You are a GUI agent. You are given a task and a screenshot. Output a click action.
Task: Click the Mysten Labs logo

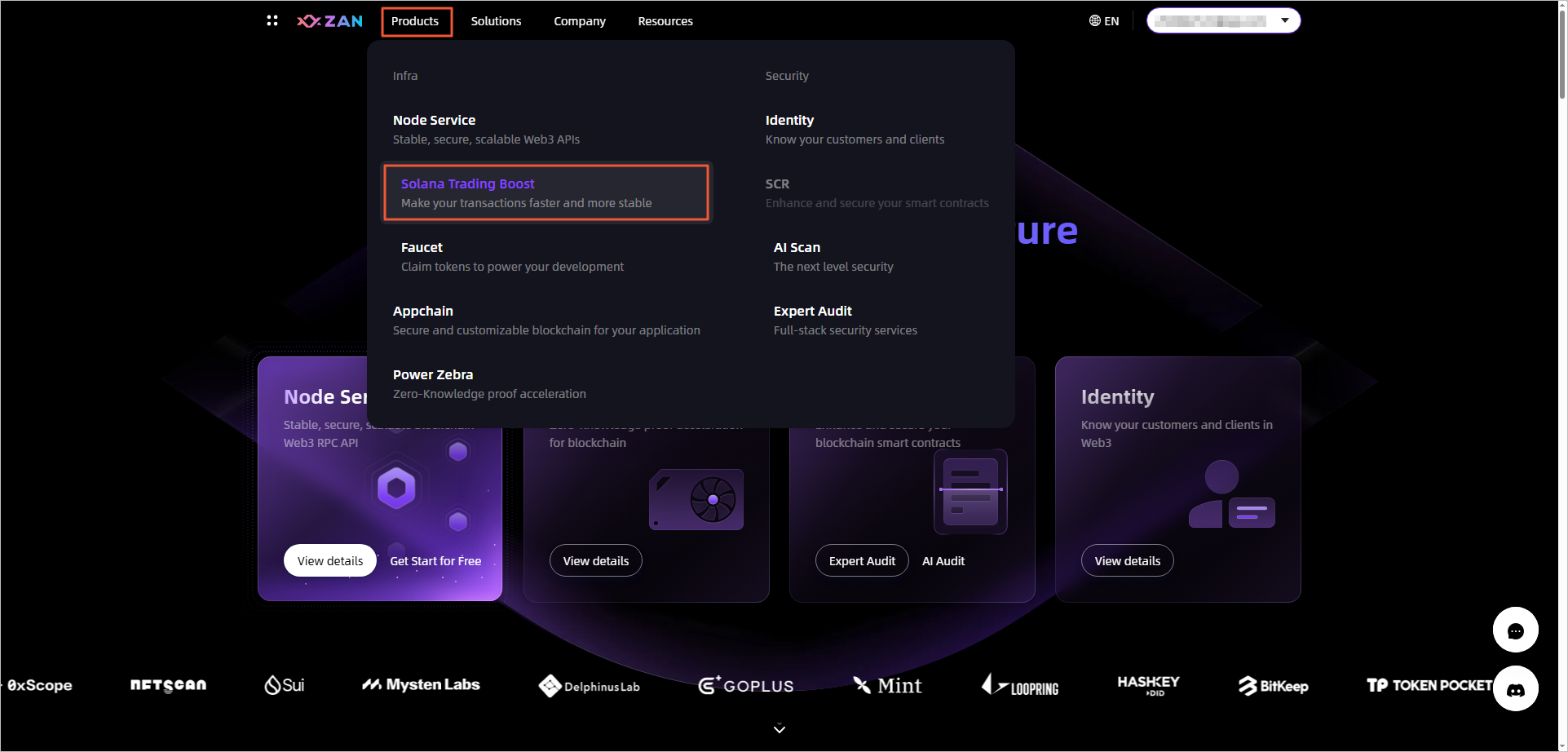[x=421, y=684]
